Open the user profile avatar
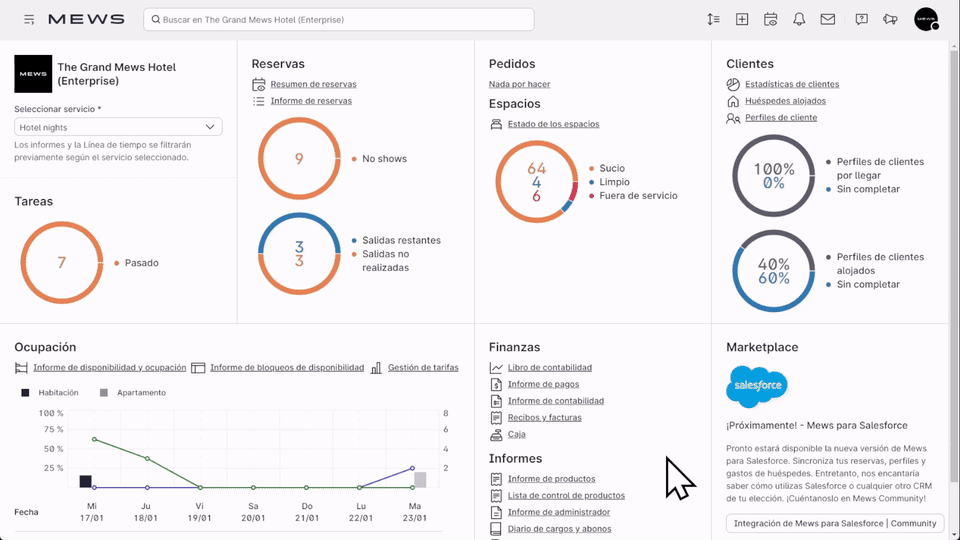 [x=926, y=19]
